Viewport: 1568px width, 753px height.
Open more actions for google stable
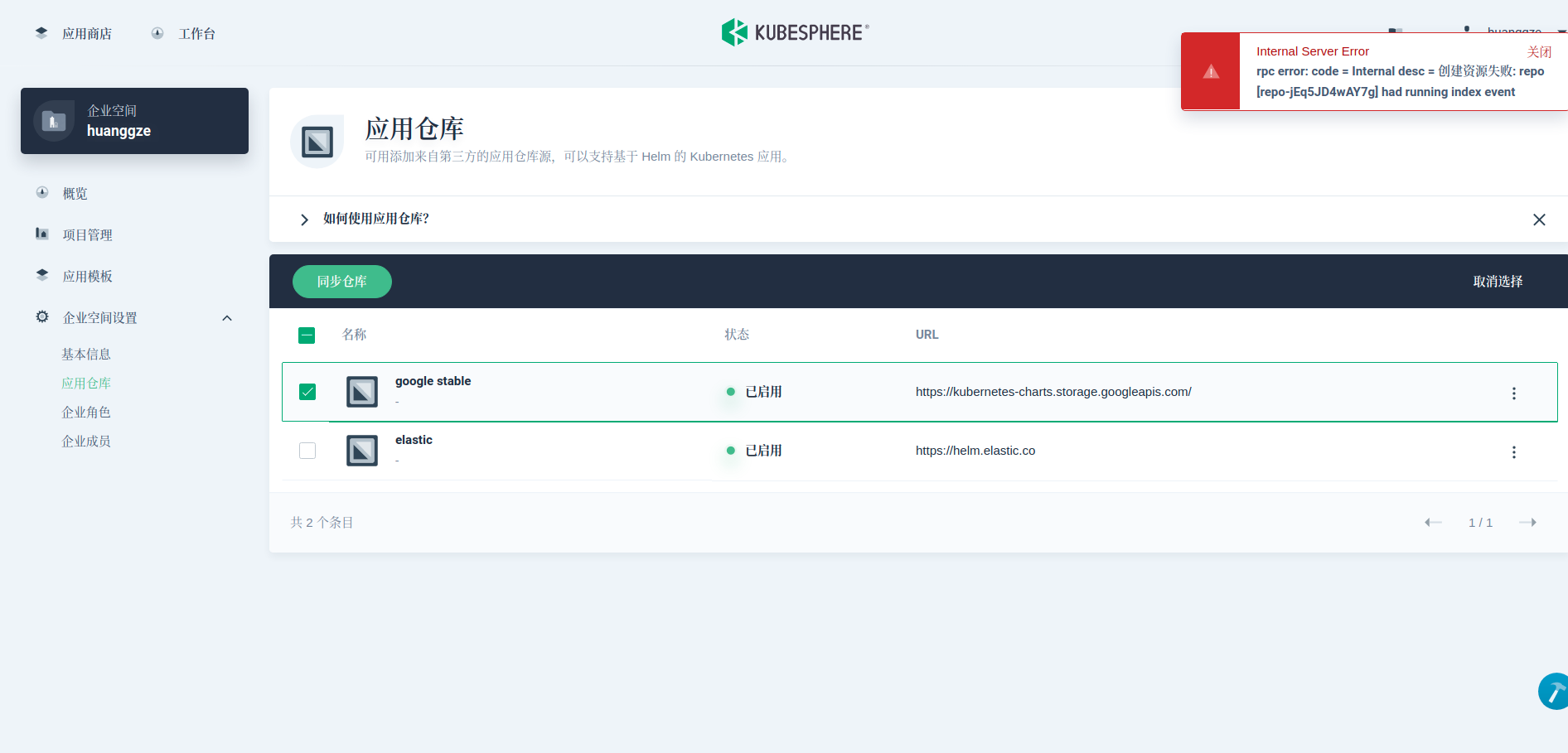(x=1513, y=393)
